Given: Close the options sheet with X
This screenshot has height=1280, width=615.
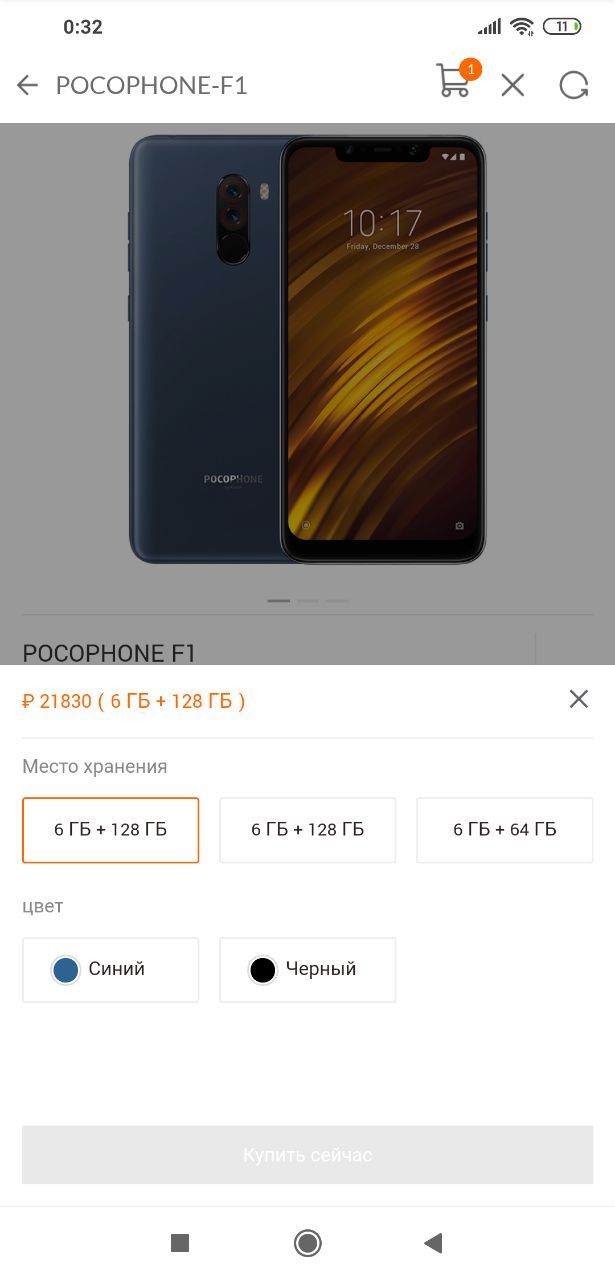Looking at the screenshot, I should point(579,699).
